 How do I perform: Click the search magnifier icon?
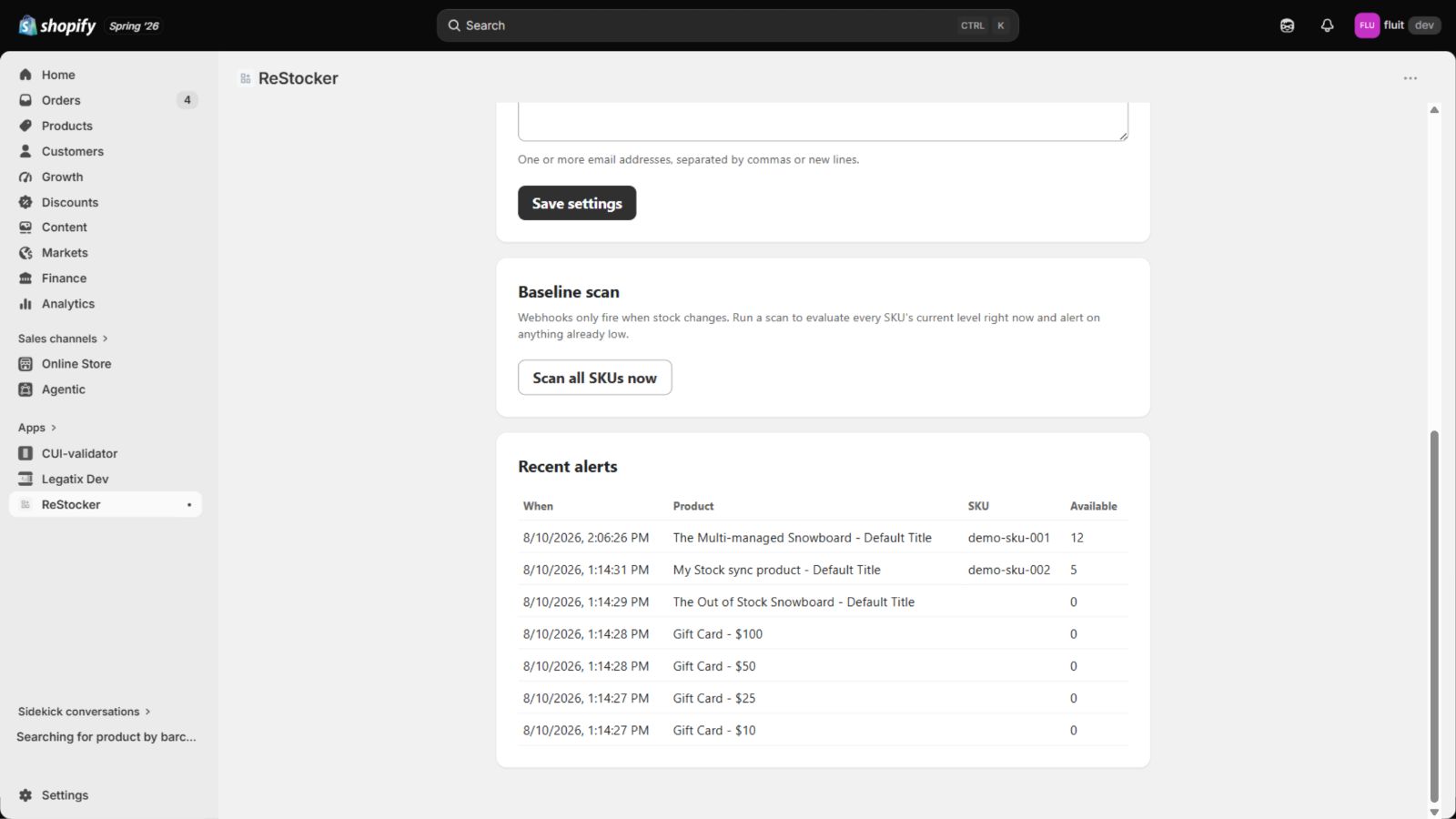tap(454, 25)
